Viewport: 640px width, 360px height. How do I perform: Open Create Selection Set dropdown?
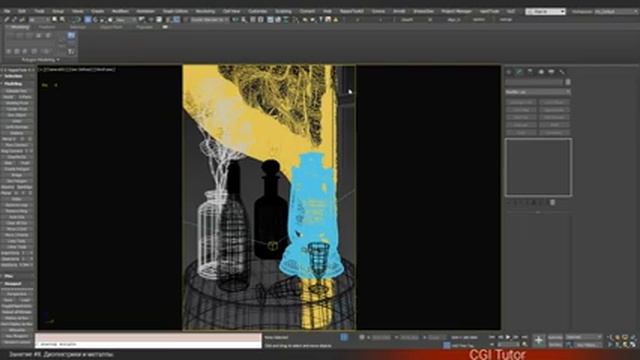pos(209,20)
